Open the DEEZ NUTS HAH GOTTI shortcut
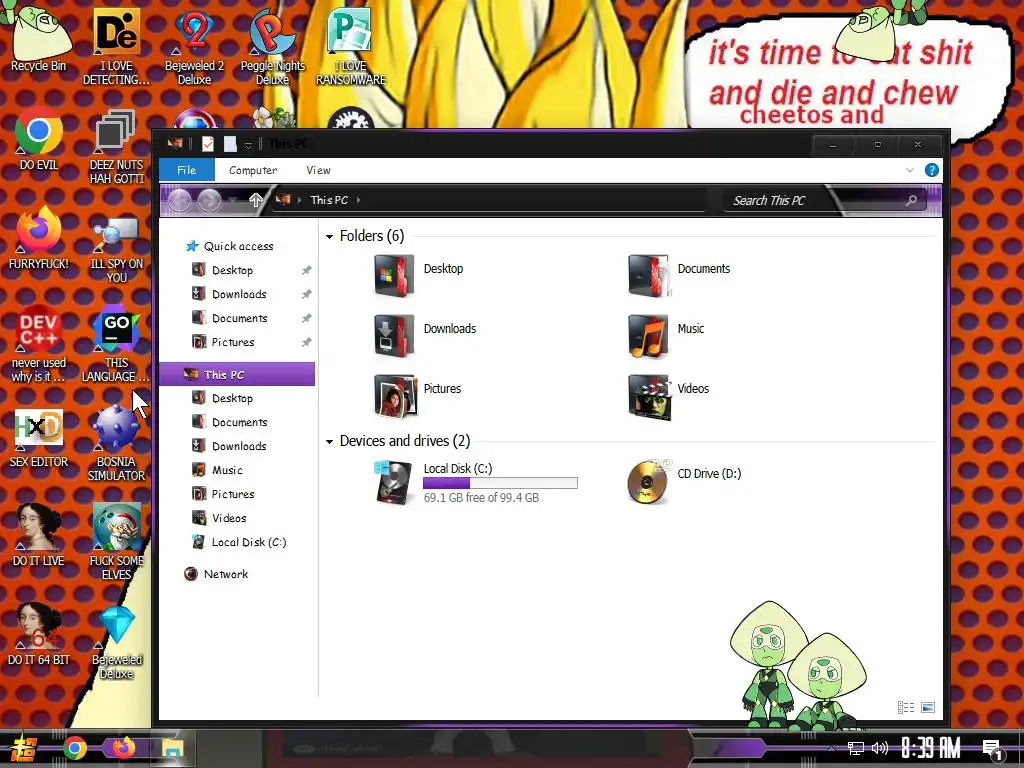Screen dimensions: 1024x768 116,147
